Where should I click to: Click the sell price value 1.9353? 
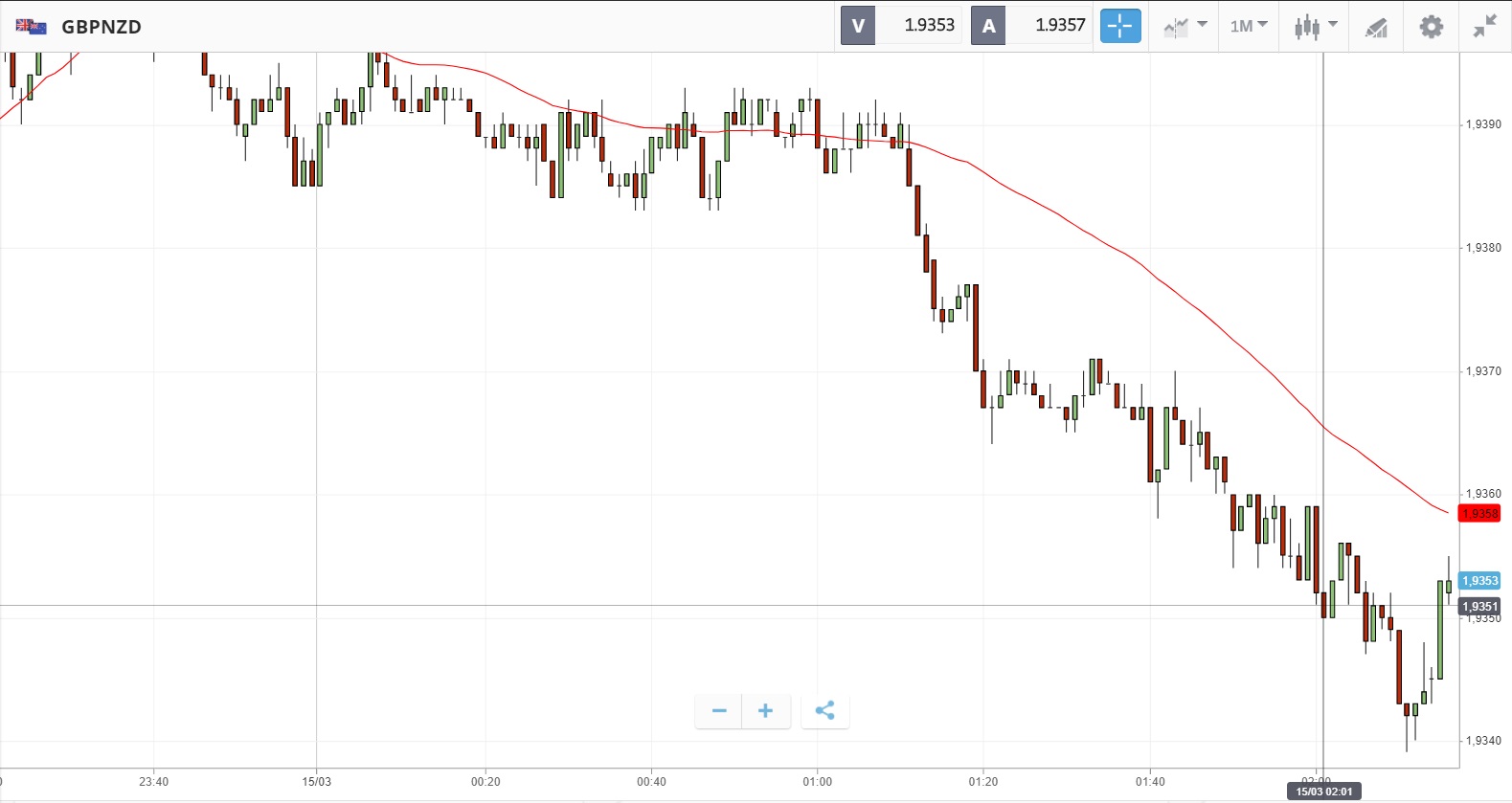[x=929, y=26]
